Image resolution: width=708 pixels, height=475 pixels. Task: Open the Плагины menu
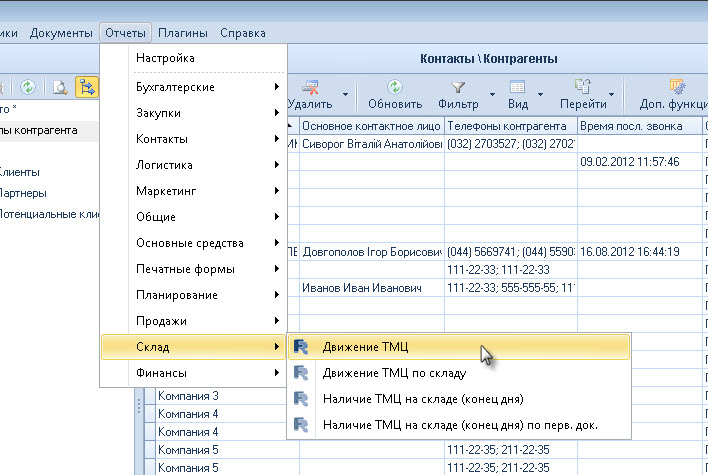182,33
